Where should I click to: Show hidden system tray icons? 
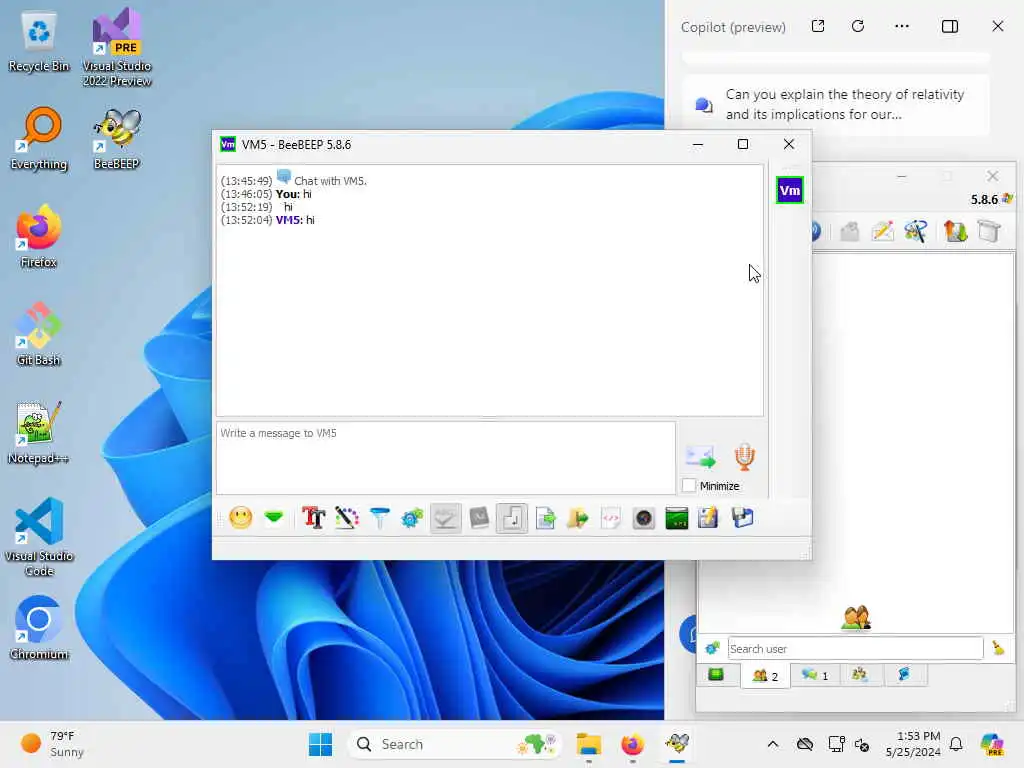click(x=773, y=744)
